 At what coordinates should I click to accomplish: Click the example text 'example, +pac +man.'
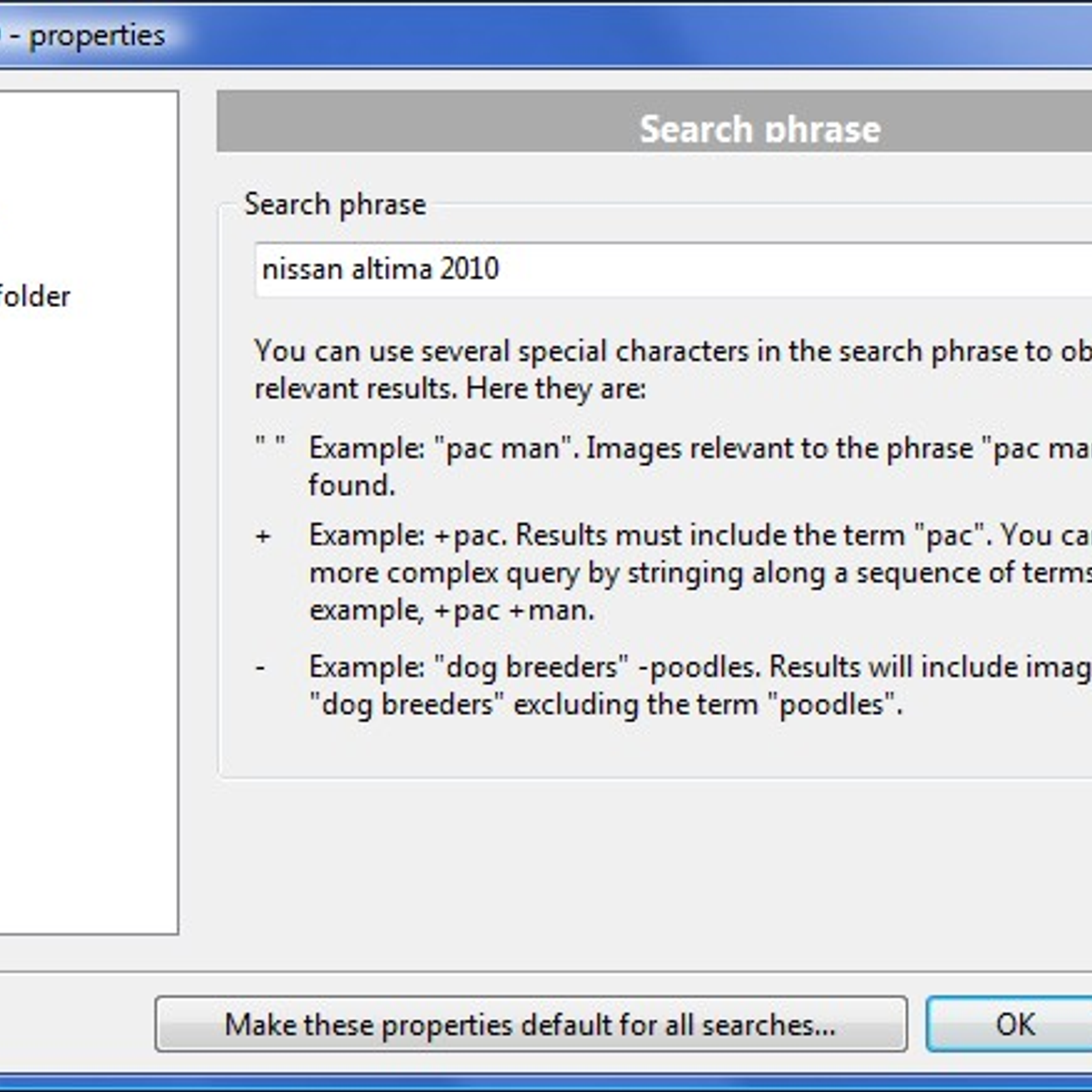click(x=452, y=609)
